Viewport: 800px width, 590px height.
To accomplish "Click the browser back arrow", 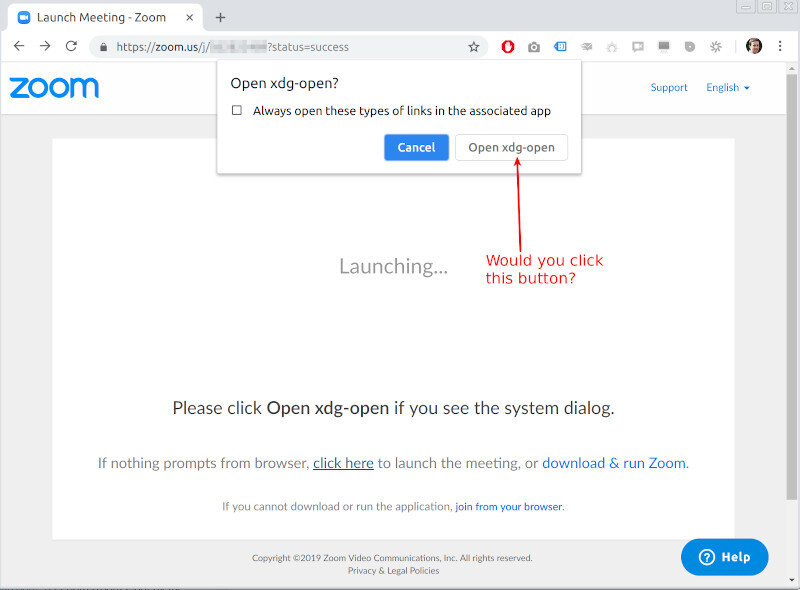I will [x=19, y=46].
